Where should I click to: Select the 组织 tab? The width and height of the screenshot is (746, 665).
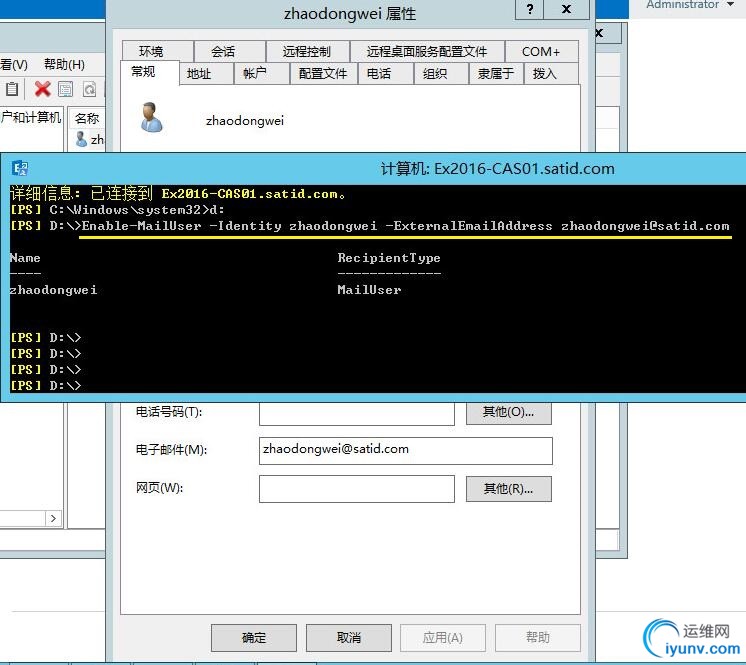(x=441, y=74)
